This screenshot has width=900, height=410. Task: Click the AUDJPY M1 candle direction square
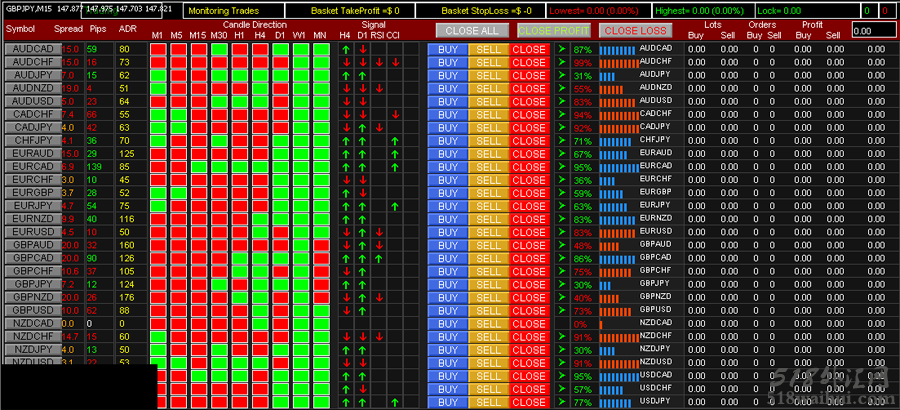[158, 75]
